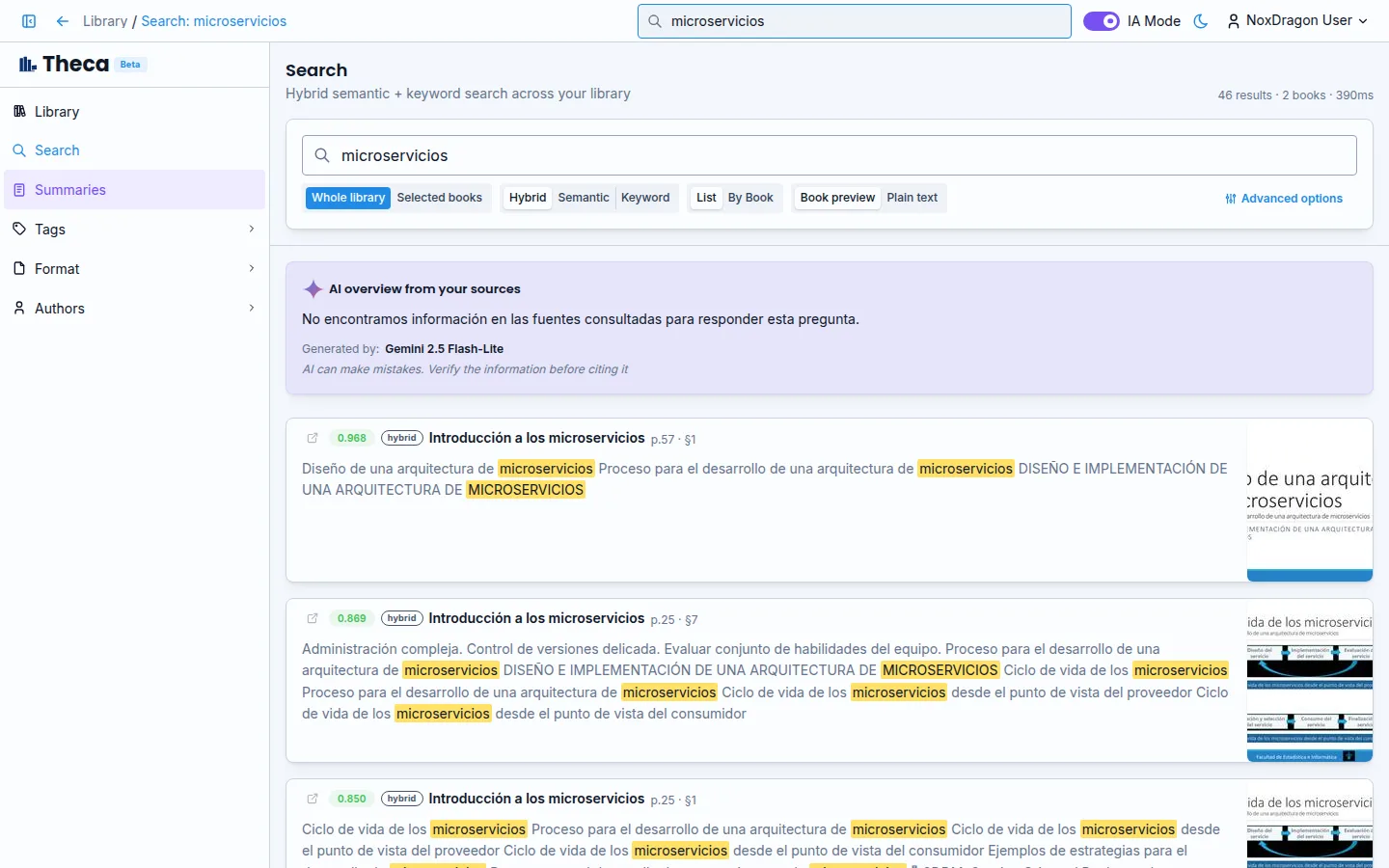This screenshot has width=1389, height=868.
Task: Click the 0.869 relevance score badge
Action: click(x=352, y=618)
